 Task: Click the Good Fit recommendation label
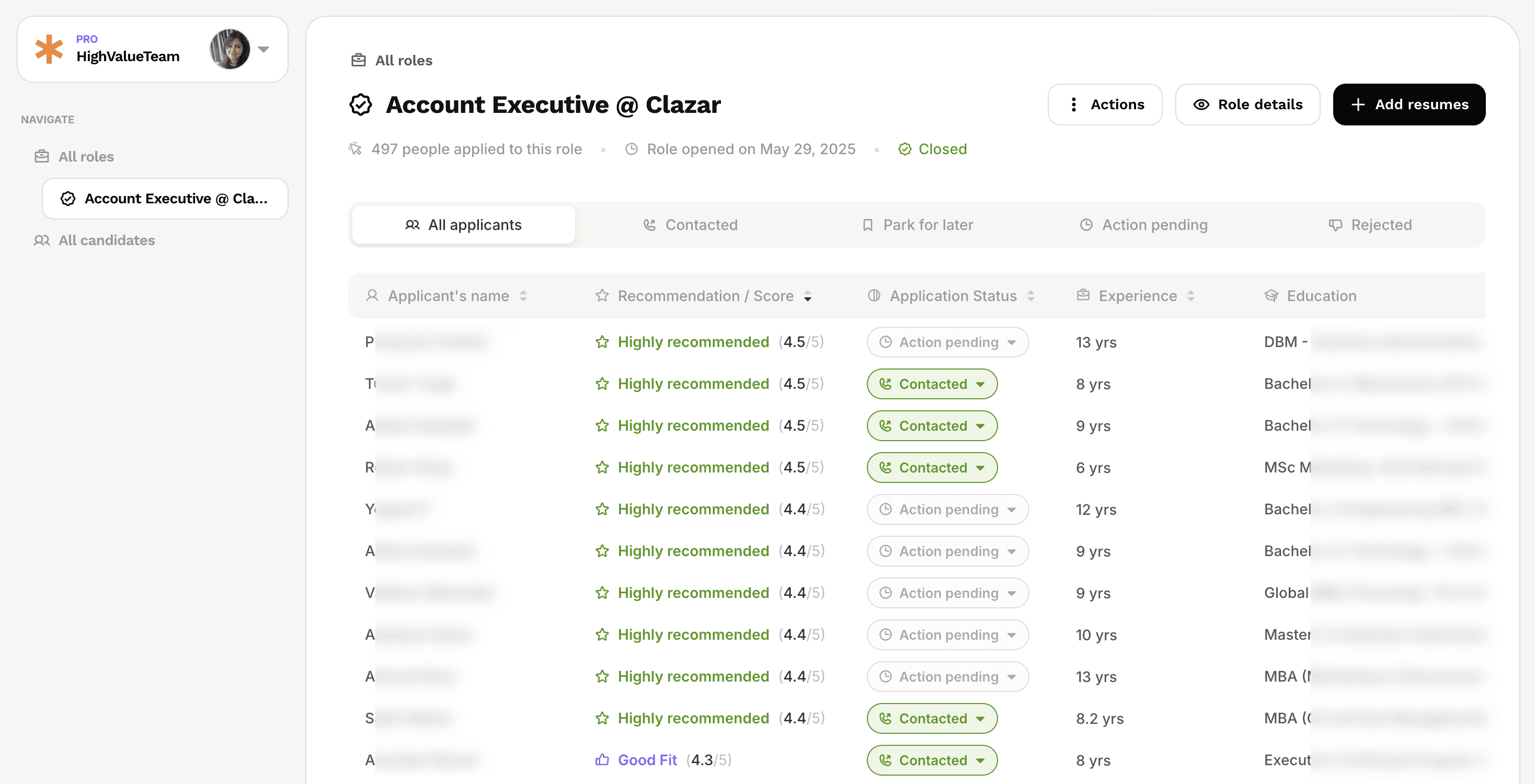pos(647,760)
